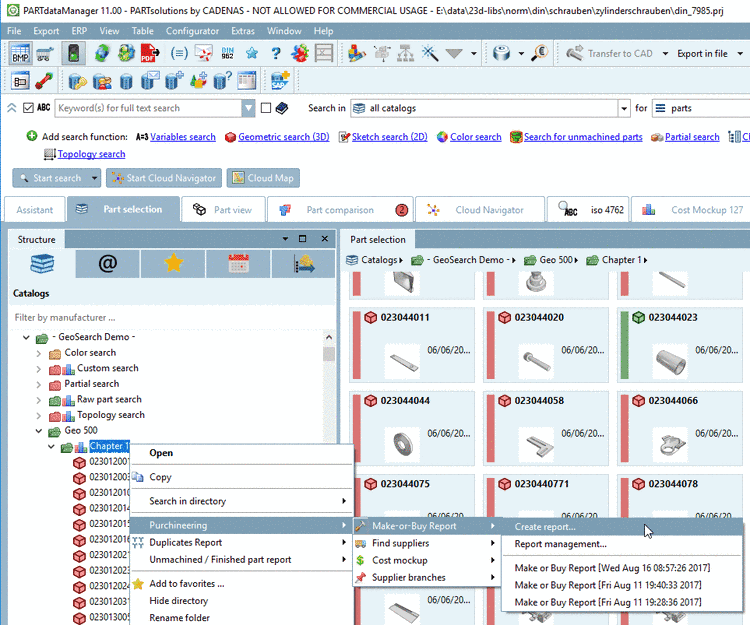
Task: Open the Export in file dropdown arrow
Action: tap(740, 54)
